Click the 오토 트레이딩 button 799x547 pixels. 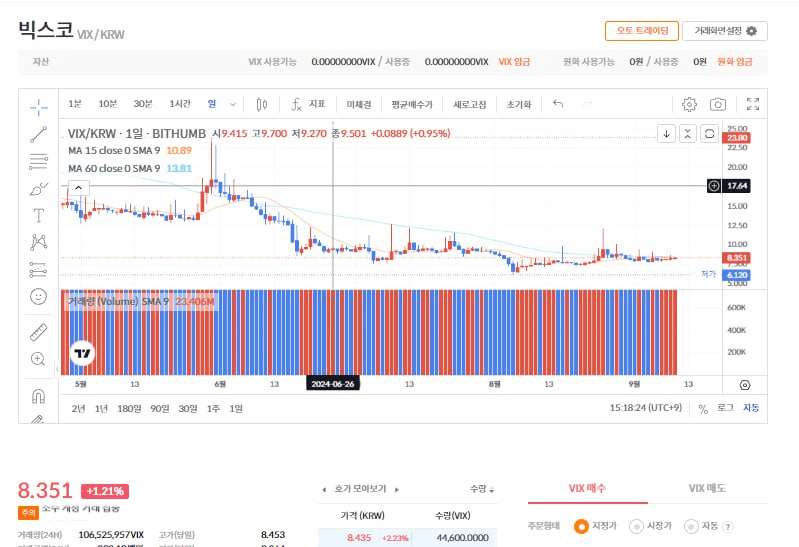[642, 31]
